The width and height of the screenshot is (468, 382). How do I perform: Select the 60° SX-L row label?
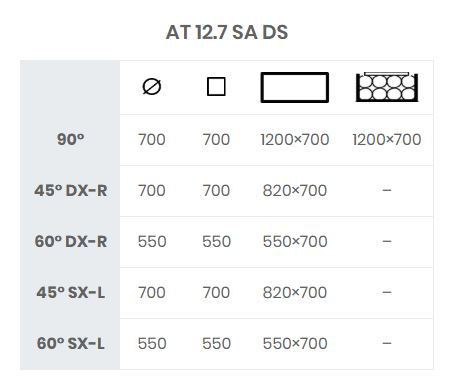click(71, 343)
